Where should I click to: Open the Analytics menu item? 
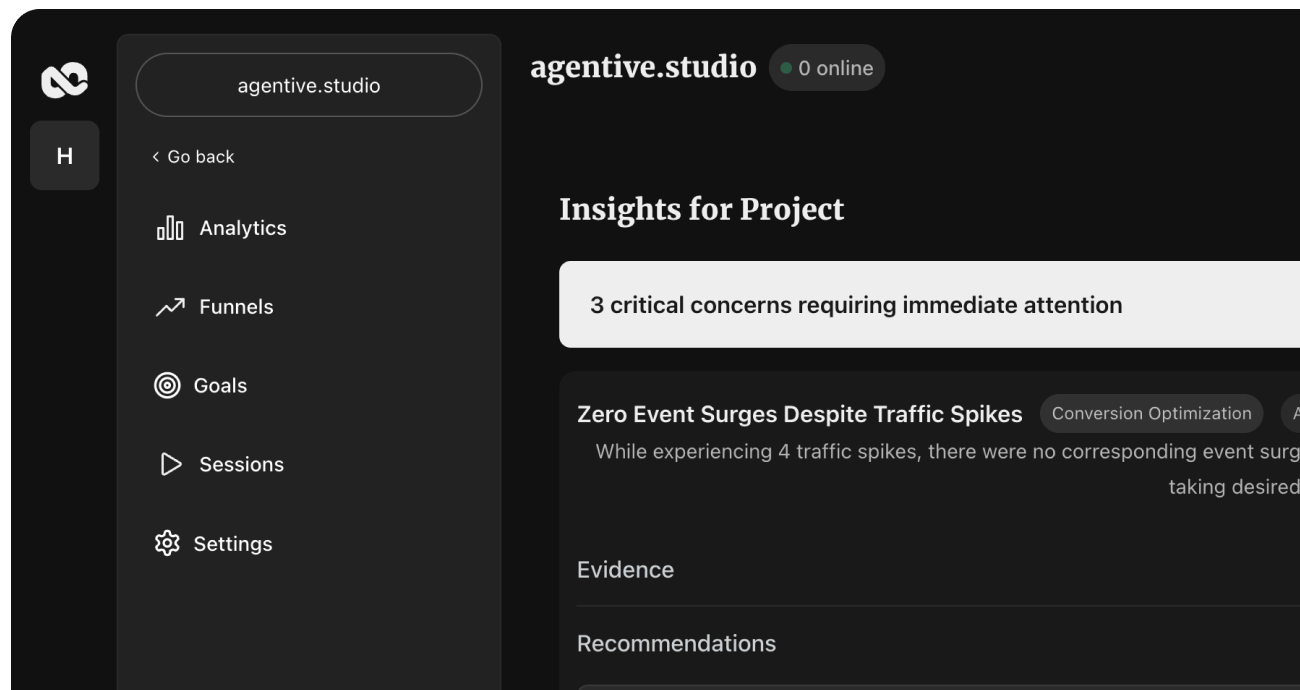click(x=243, y=228)
